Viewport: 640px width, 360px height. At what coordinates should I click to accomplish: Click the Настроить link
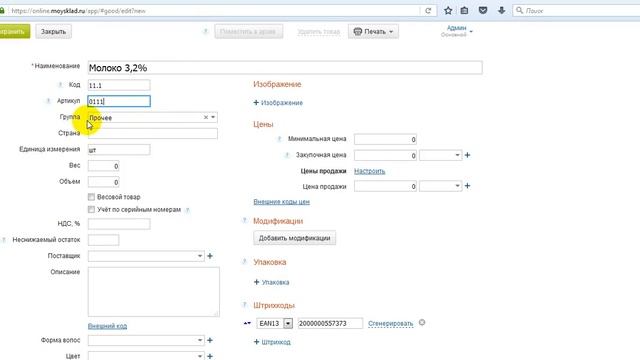(369, 171)
